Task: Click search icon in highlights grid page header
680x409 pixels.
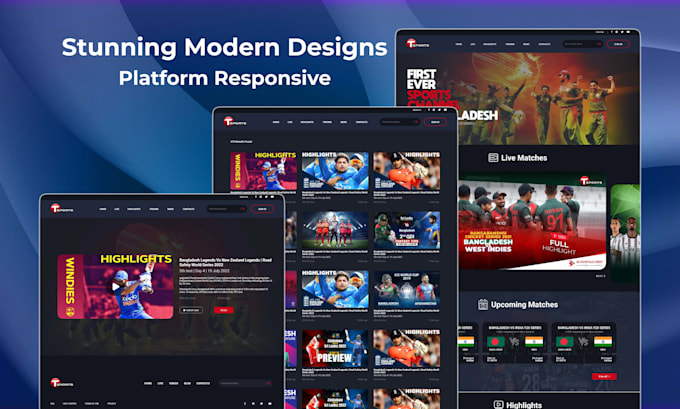Action: click(416, 122)
